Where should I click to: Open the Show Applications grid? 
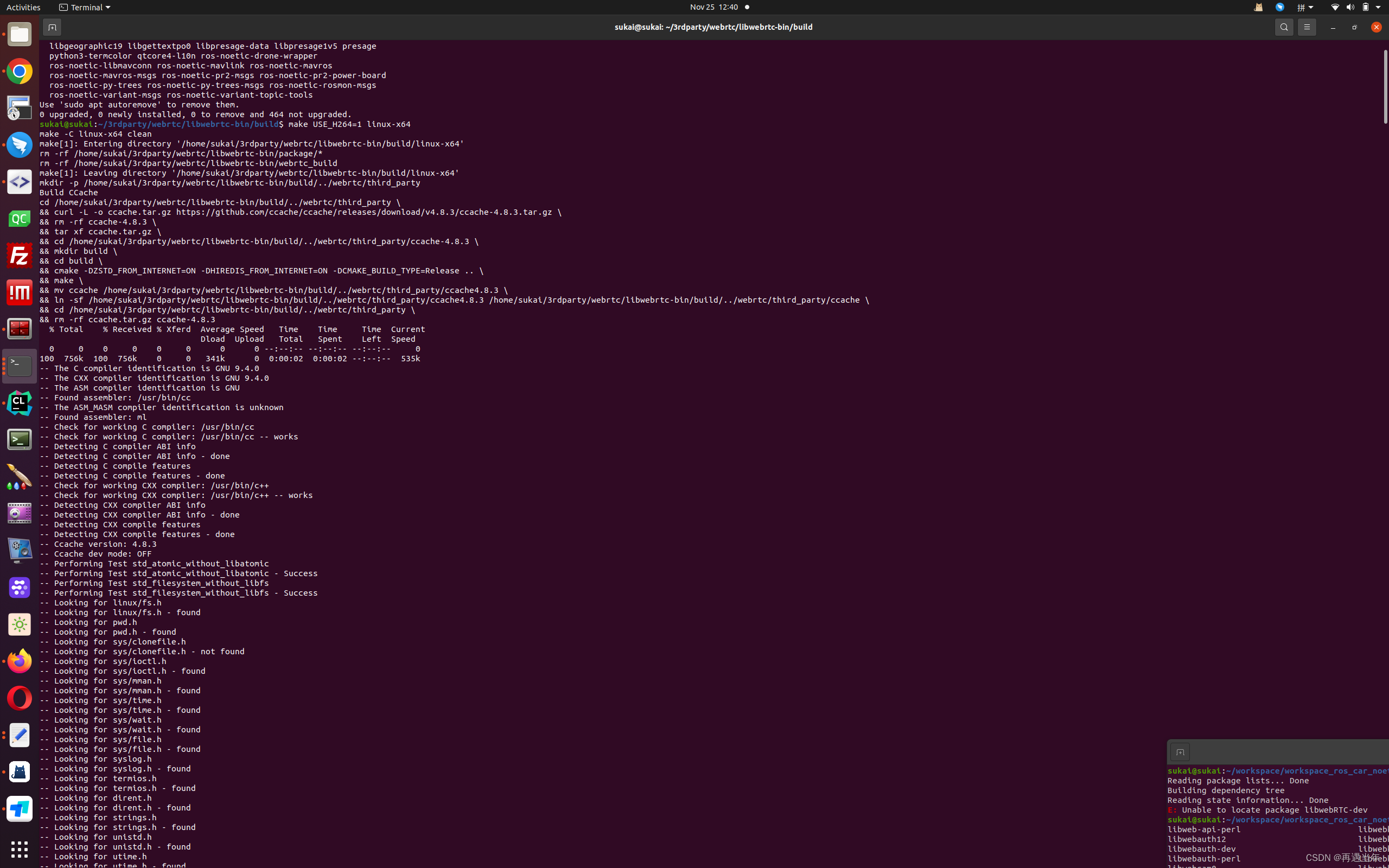tap(19, 850)
